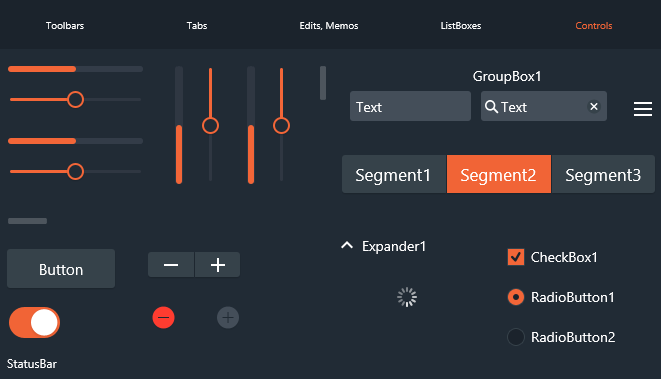Switch to the Tabs tab
Image resolution: width=661 pixels, height=379 pixels.
click(x=197, y=26)
